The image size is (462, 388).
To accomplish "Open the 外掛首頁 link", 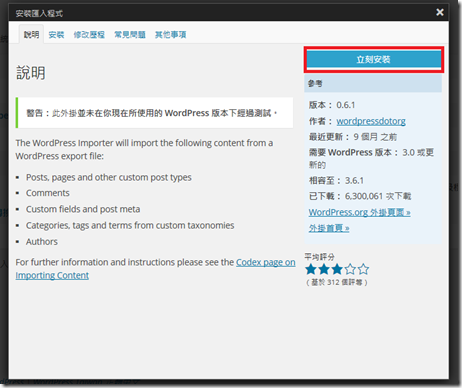I will 329,228.
